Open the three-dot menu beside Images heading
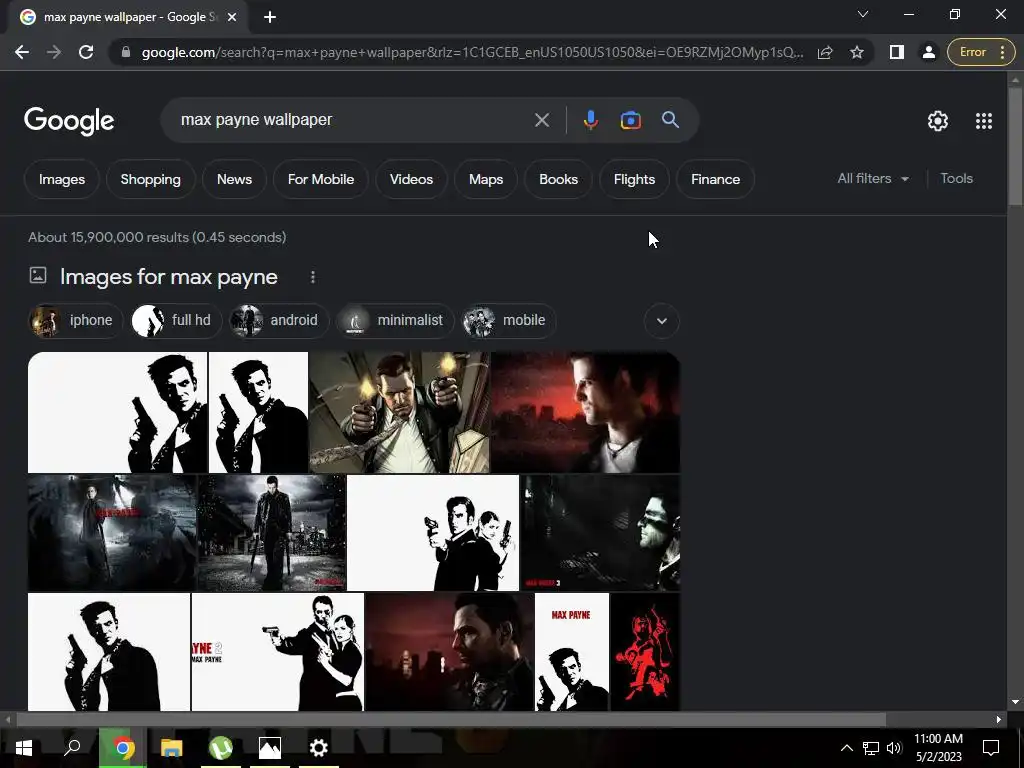 point(313,278)
